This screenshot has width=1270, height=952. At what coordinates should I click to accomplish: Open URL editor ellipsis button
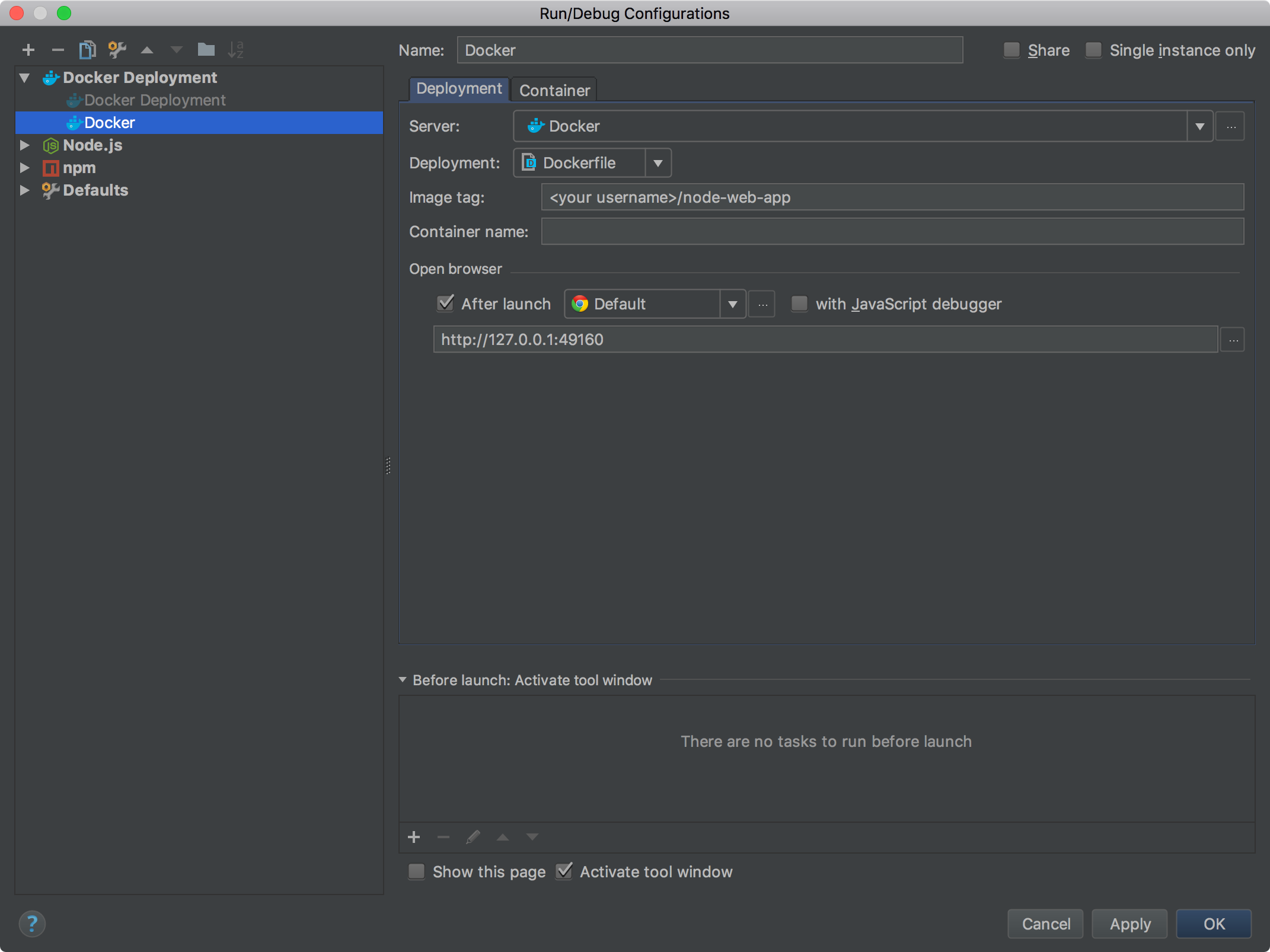[1233, 340]
